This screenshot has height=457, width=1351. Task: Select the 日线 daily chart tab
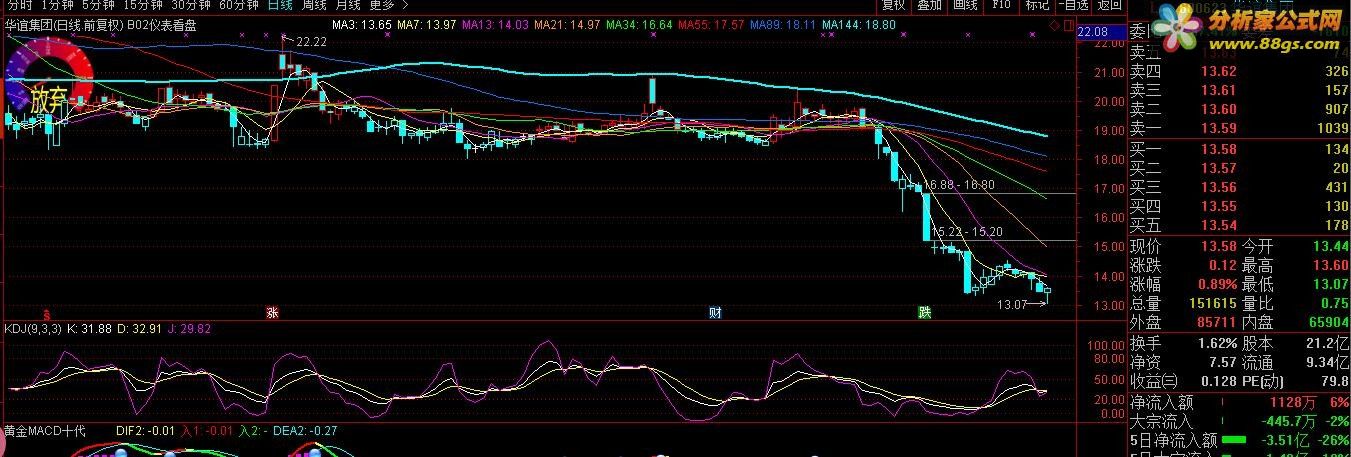(x=279, y=5)
